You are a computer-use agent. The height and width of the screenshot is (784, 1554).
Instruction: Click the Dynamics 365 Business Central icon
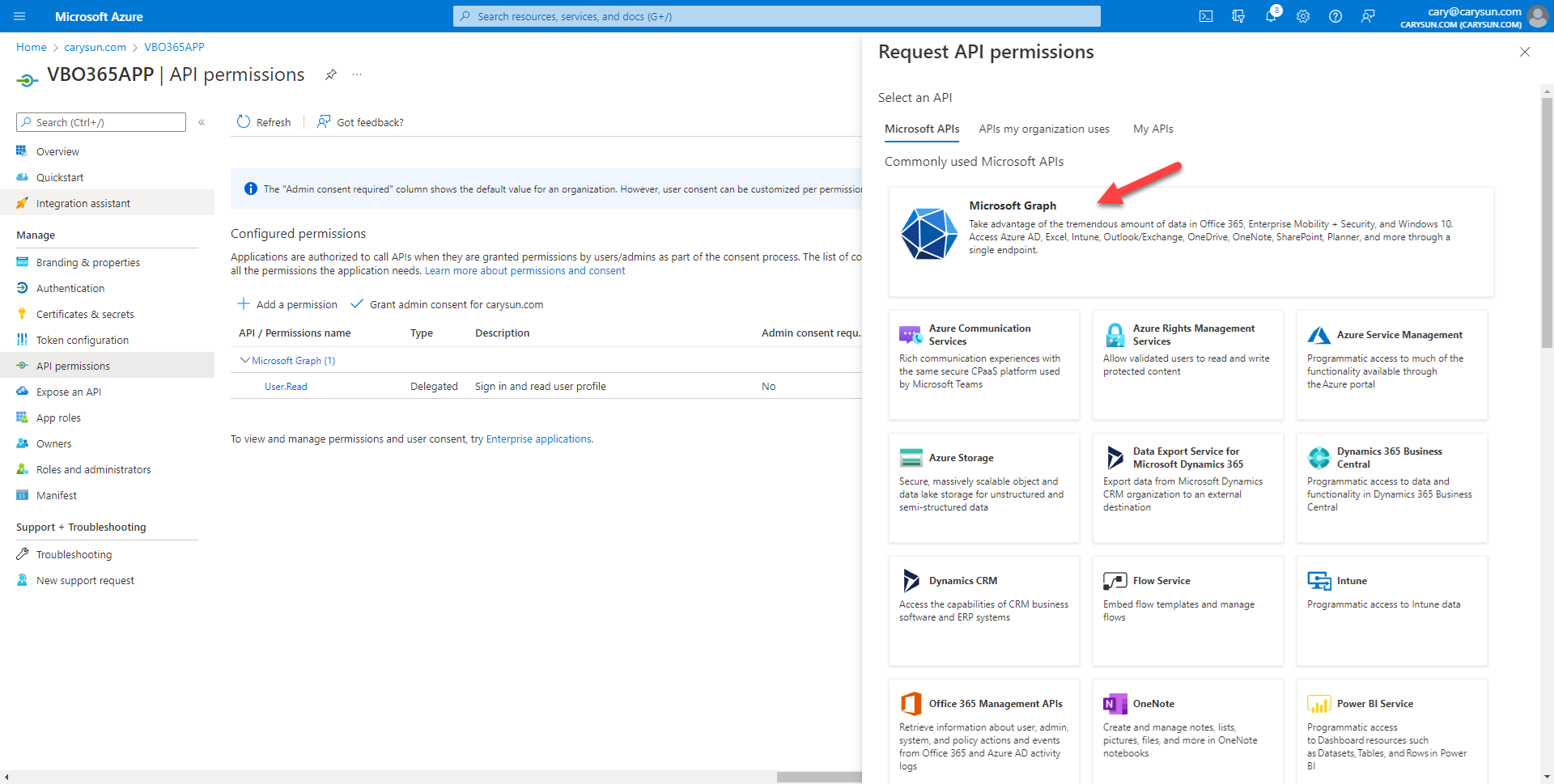(x=1319, y=458)
